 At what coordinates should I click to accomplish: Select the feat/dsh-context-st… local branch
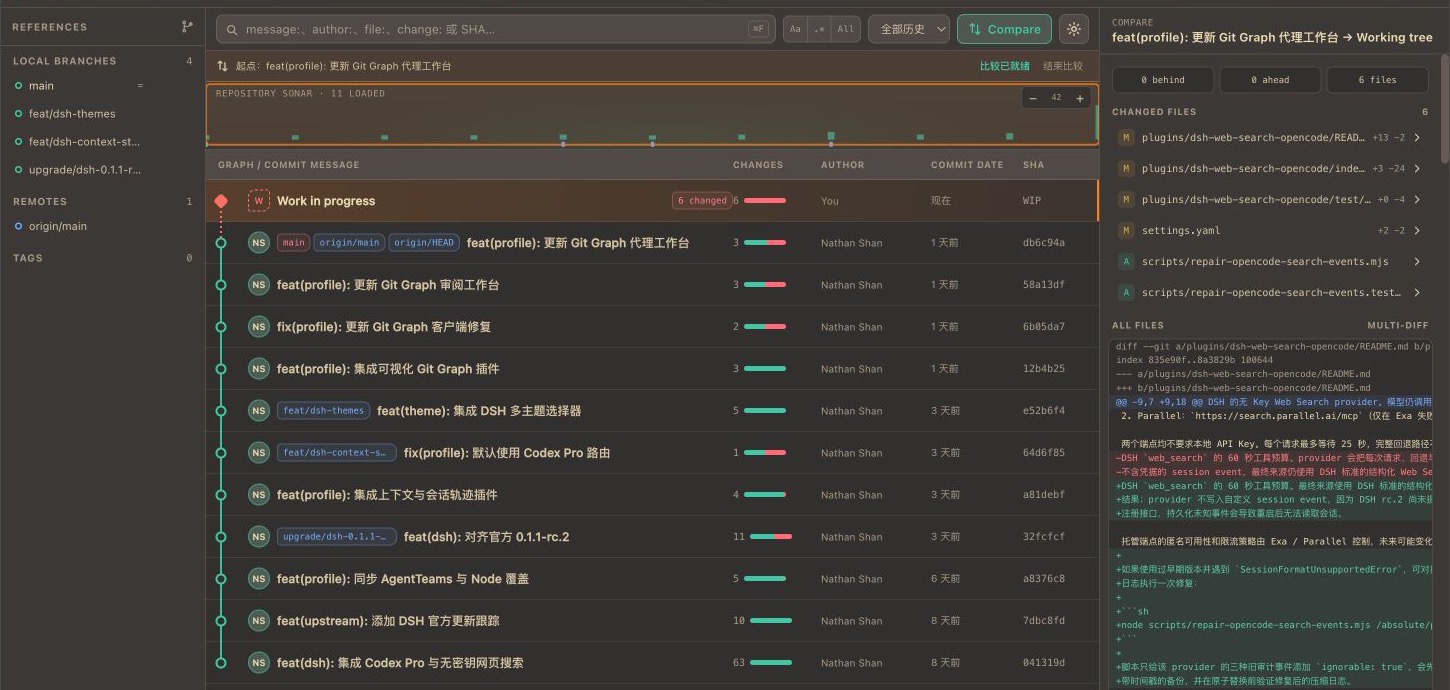pos(102,142)
